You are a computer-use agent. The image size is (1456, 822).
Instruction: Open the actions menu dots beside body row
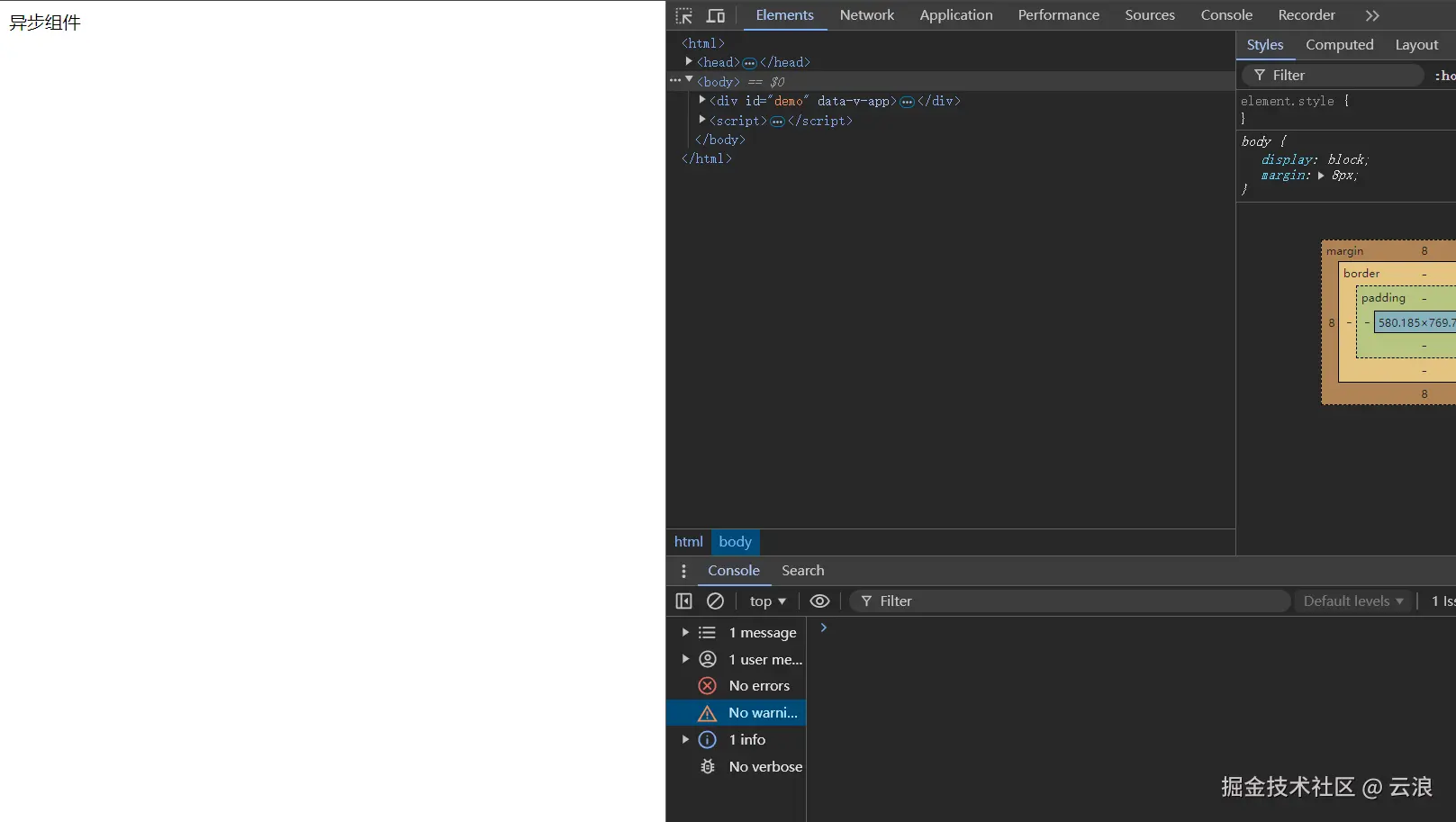[675, 81]
